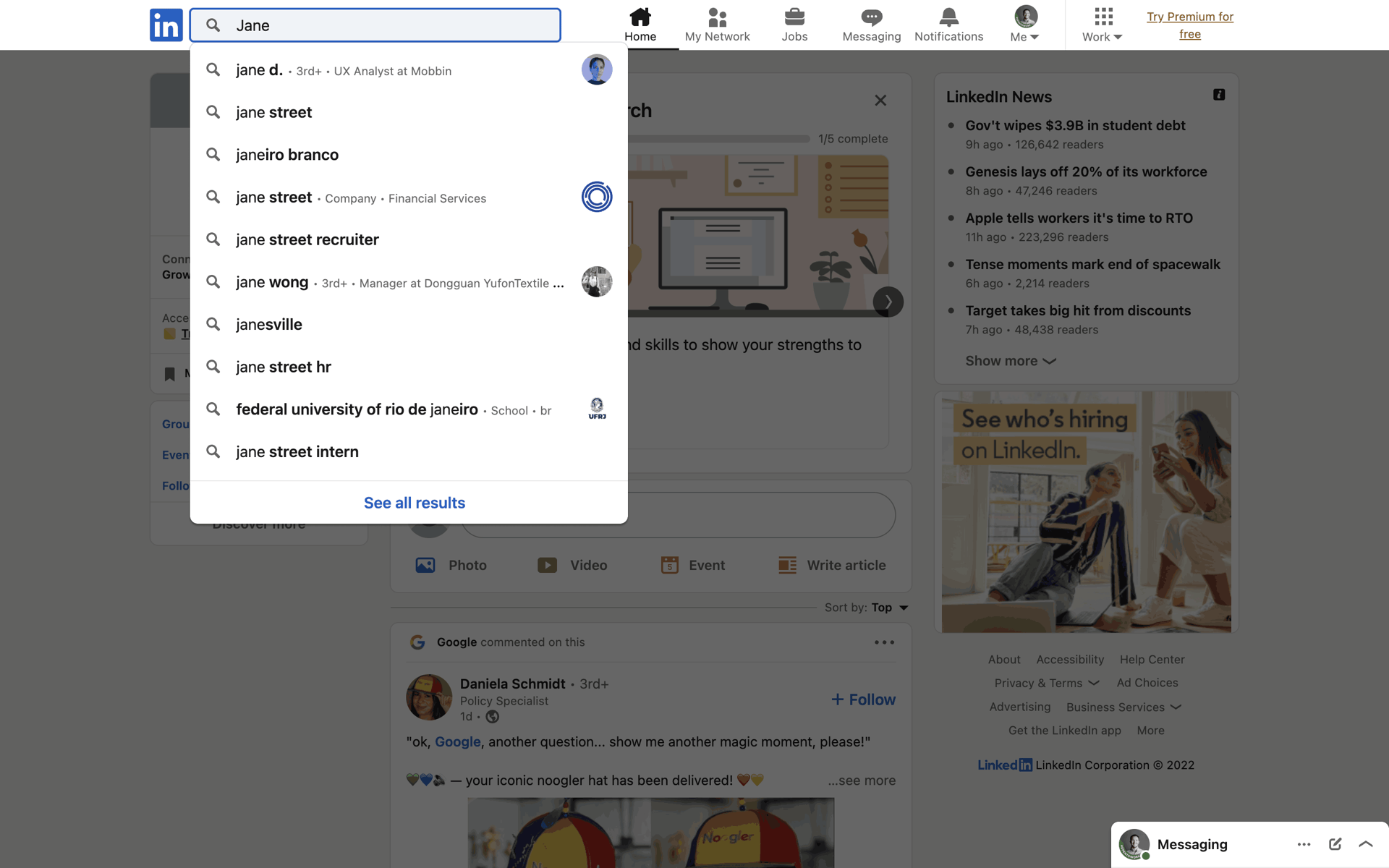Advance carousel with next arrow
The height and width of the screenshot is (868, 1389).
click(888, 302)
